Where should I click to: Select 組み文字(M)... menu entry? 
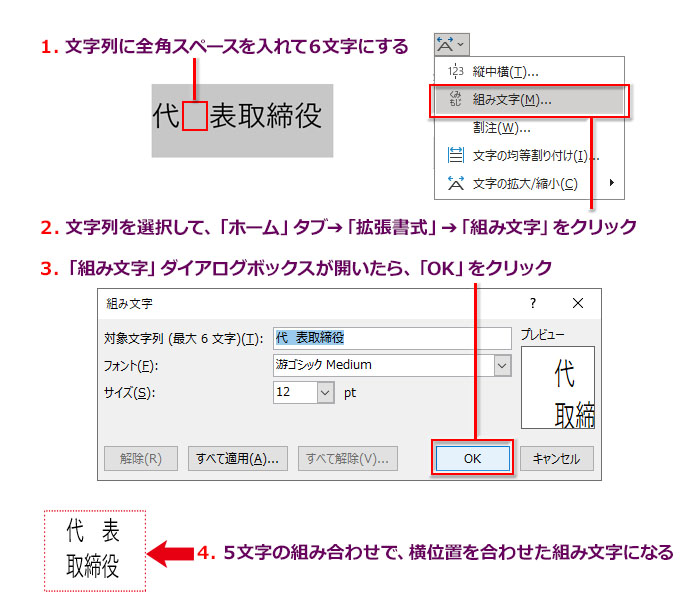(x=529, y=100)
